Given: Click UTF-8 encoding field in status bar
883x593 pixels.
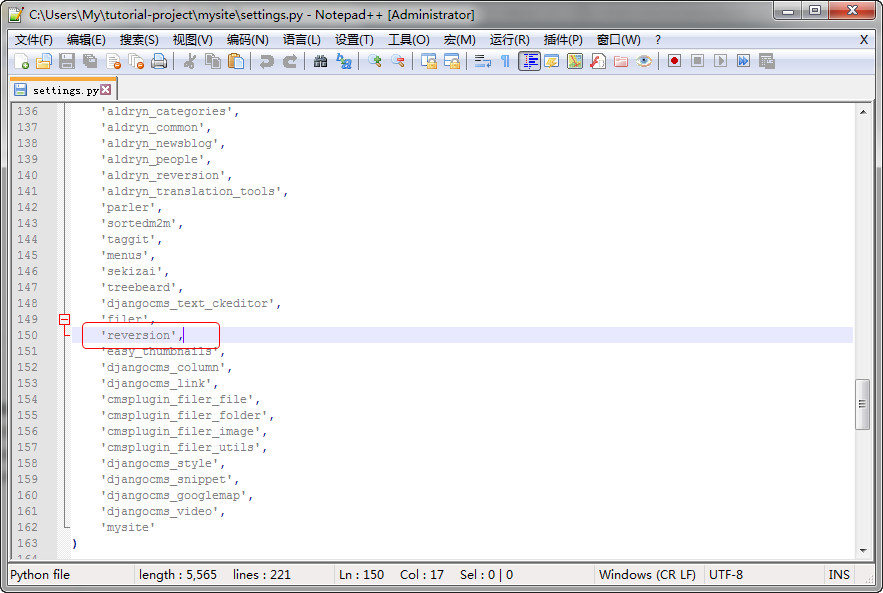Looking at the screenshot, I should pyautogui.click(x=728, y=575).
